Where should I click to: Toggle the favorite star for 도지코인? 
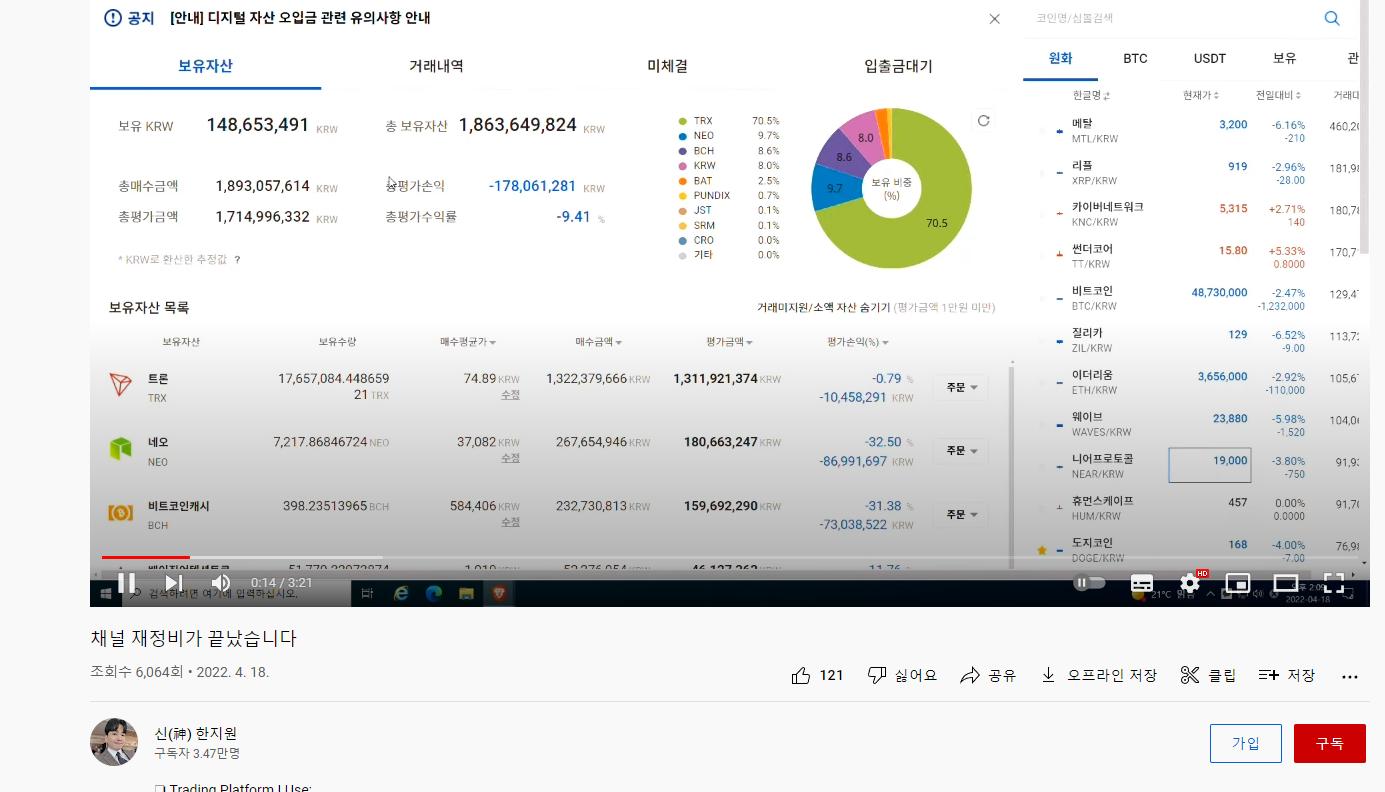tap(1042, 550)
